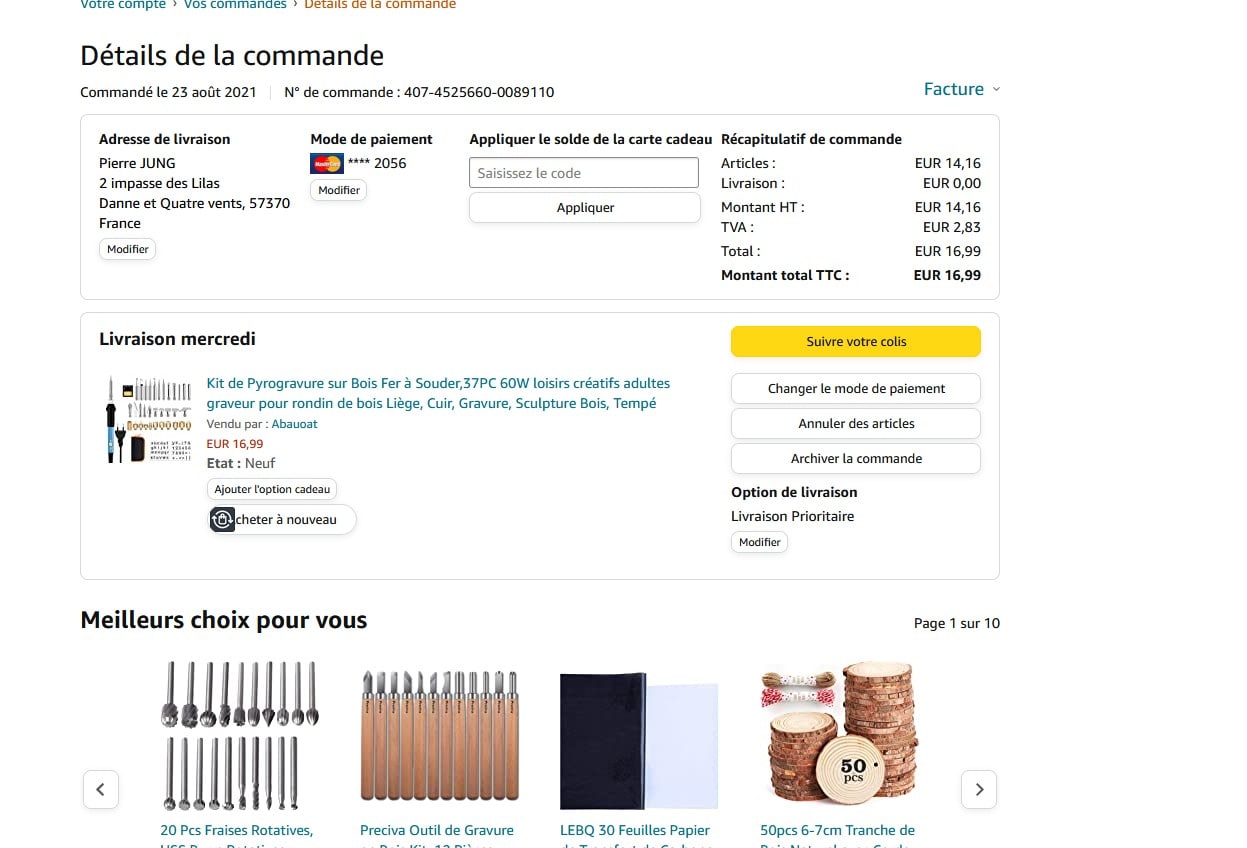Modify the delivery address
1247x848 pixels.
click(x=128, y=249)
